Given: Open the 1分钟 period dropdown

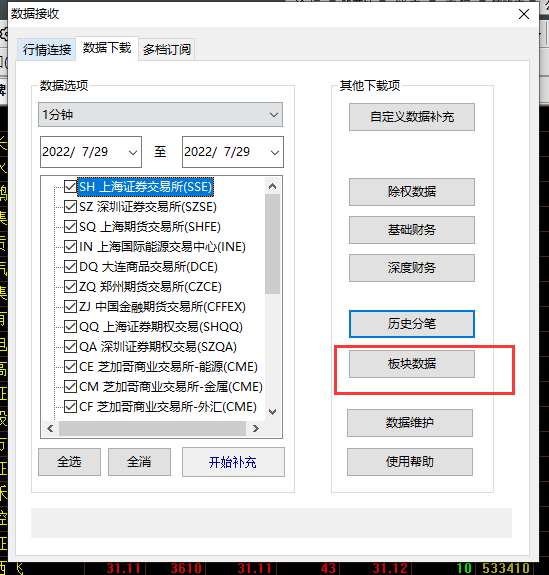Looking at the screenshot, I should 160,115.
